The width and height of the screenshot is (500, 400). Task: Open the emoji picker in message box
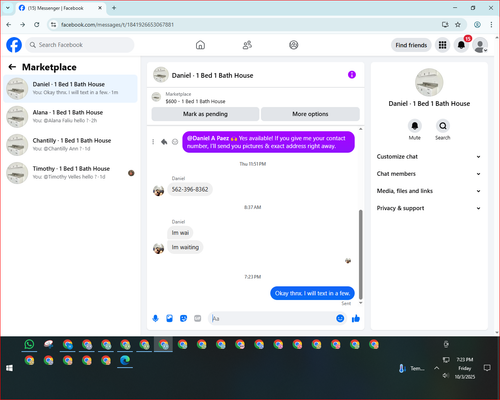tap(340, 318)
